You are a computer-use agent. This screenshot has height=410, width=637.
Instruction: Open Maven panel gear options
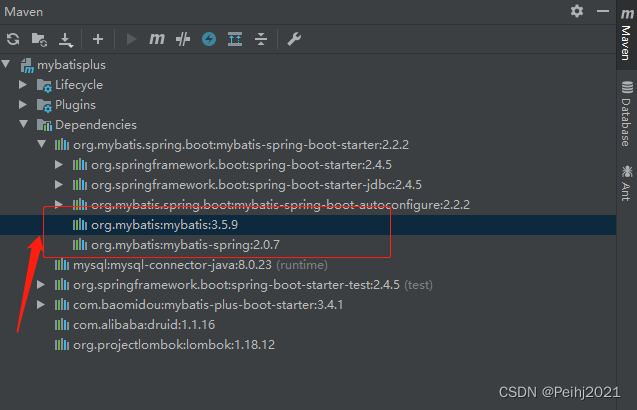tap(577, 11)
